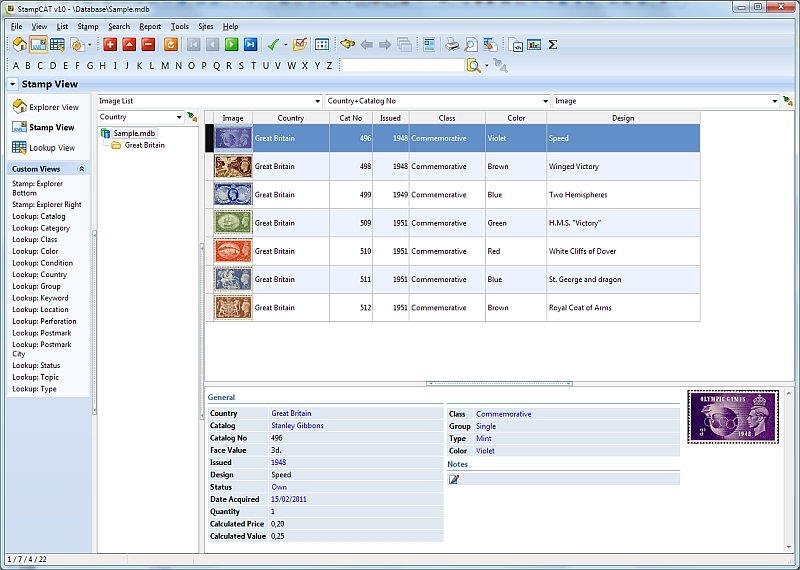Switch to Explorer View in sidebar

click(x=45, y=107)
